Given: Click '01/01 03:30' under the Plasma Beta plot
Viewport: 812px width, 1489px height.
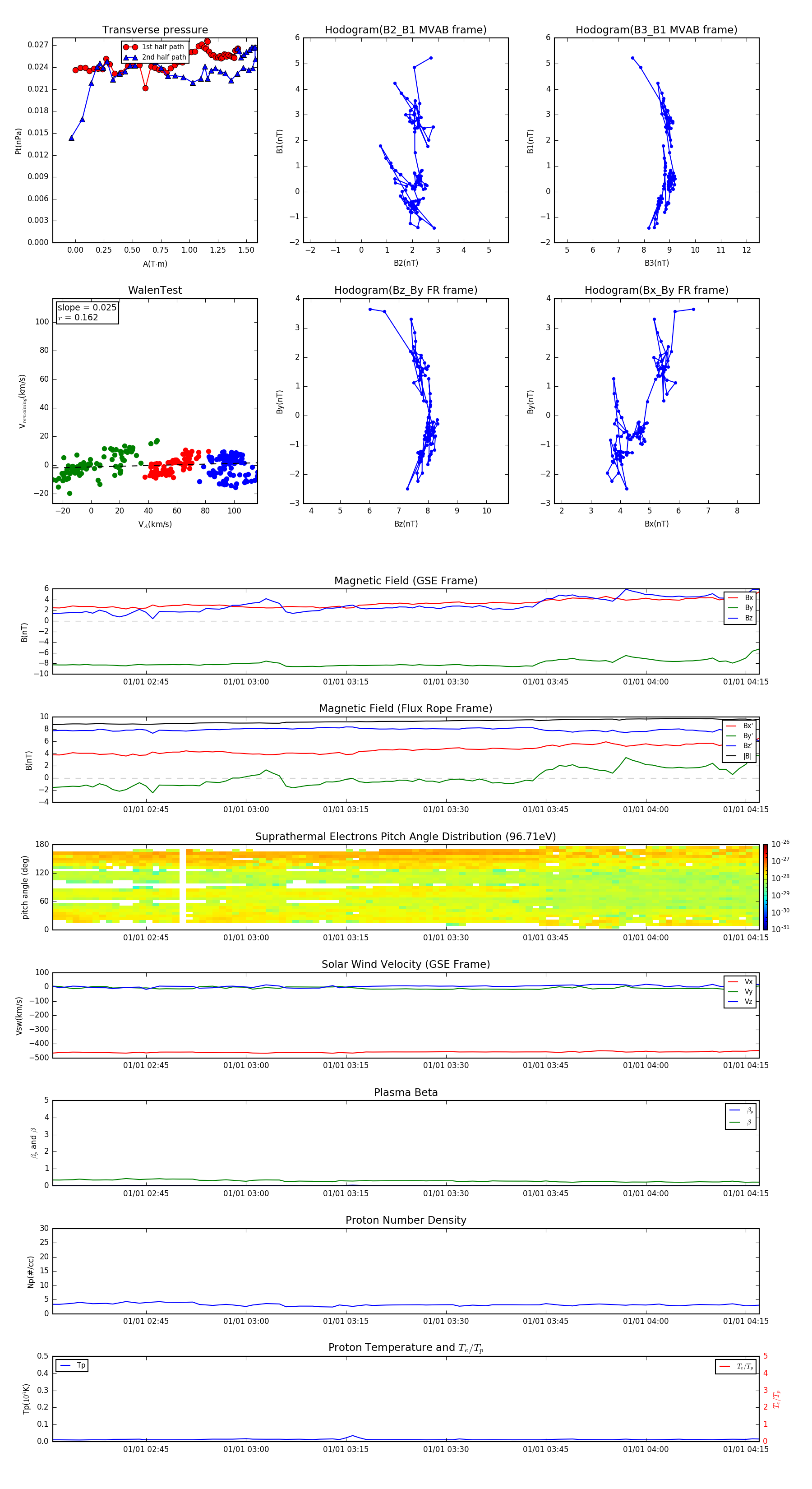Looking at the screenshot, I should tap(446, 1193).
